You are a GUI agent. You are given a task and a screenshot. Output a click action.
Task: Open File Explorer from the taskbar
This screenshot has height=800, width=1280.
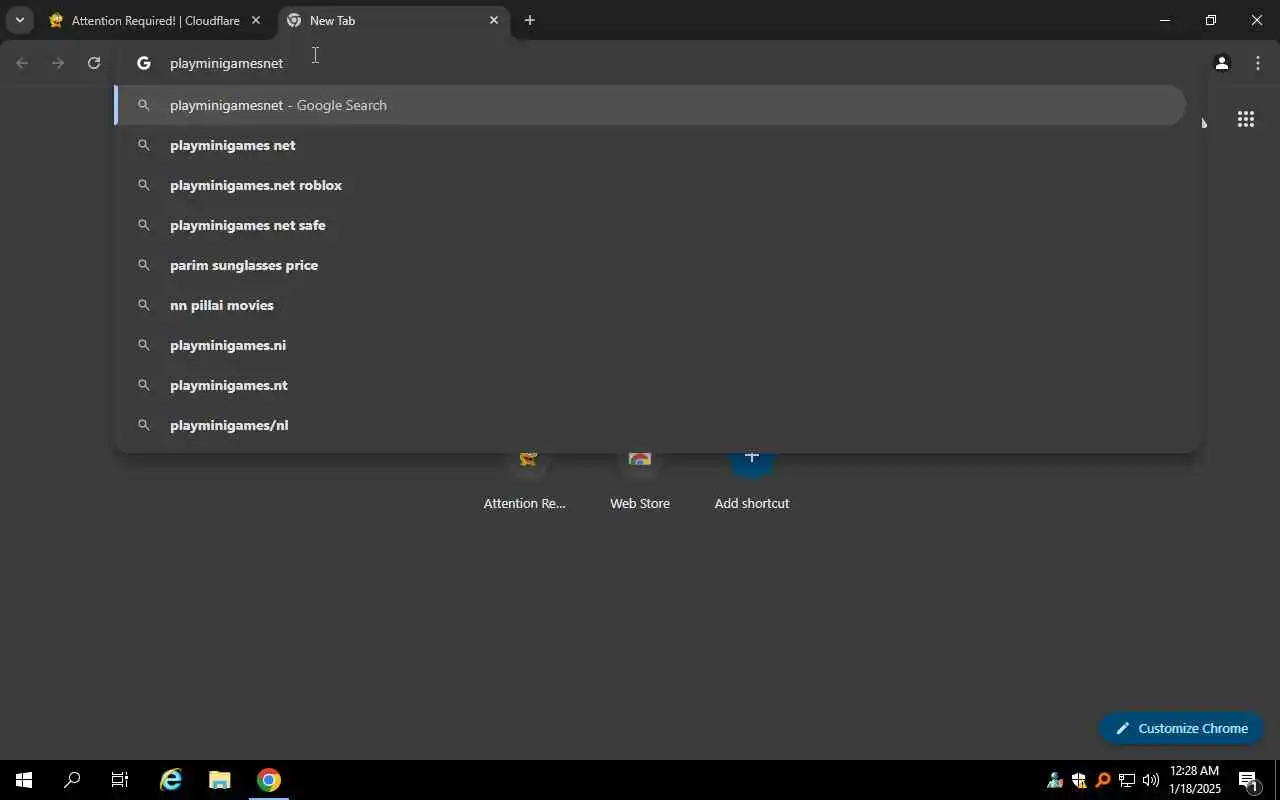[220, 780]
